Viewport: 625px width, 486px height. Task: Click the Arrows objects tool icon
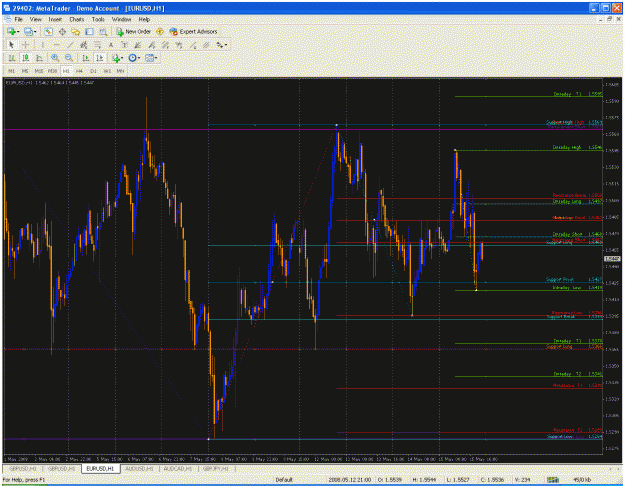pos(220,45)
